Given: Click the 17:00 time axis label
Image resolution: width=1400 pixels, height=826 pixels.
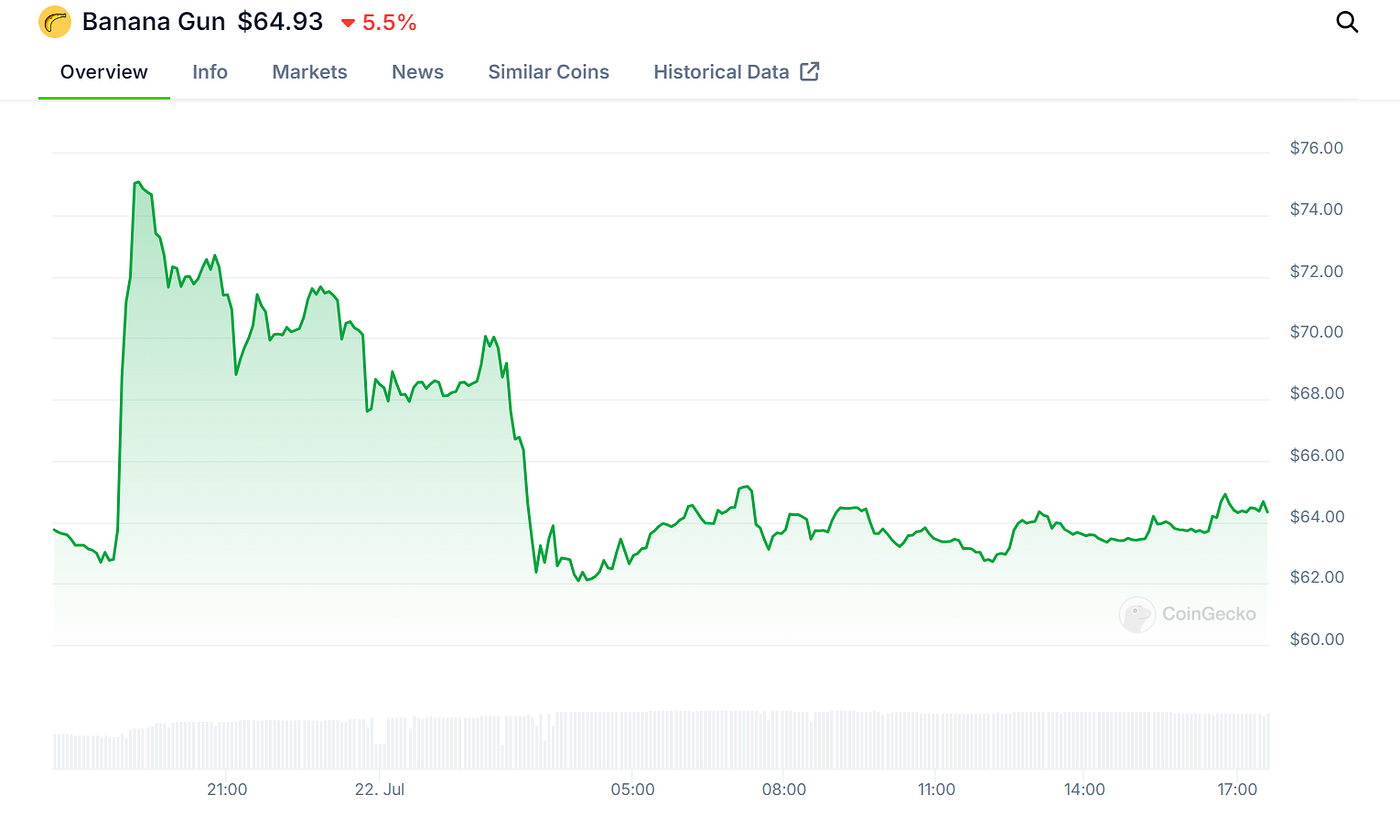Looking at the screenshot, I should pos(1237,789).
